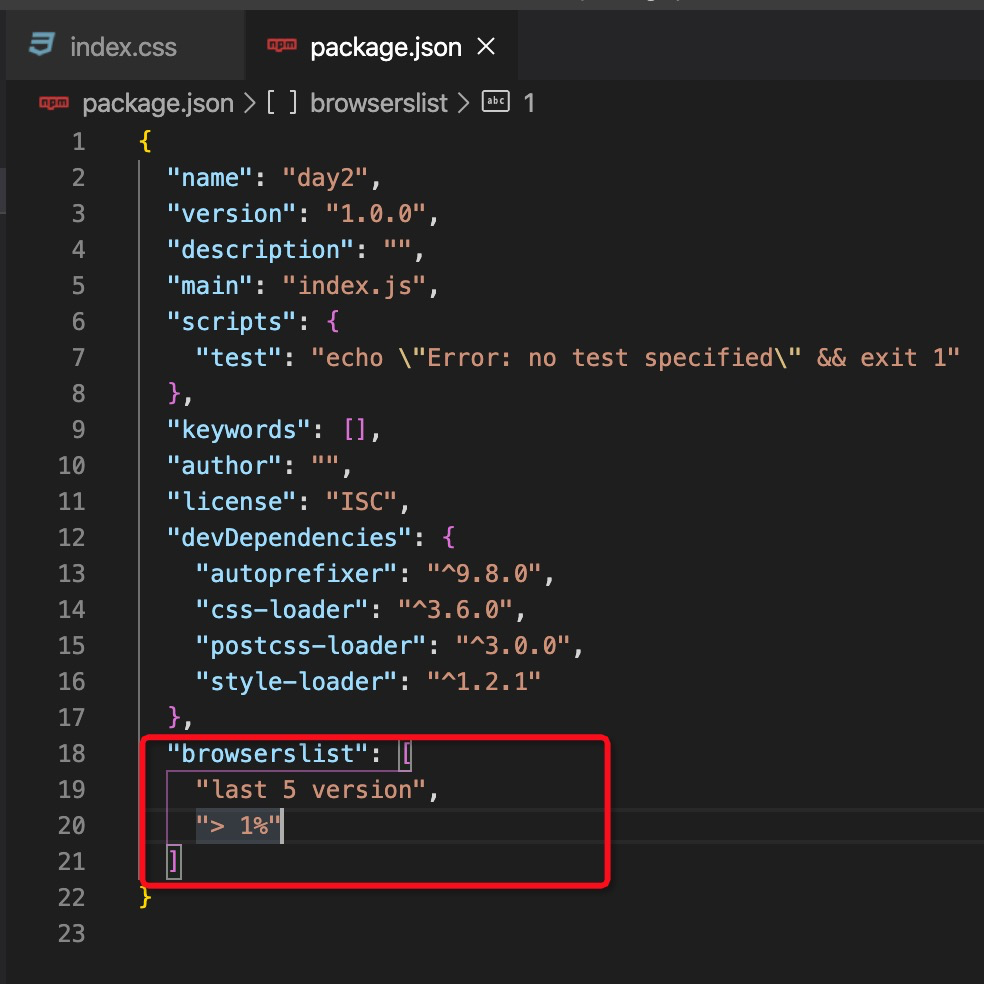Click the "index.js" value

(x=354, y=286)
